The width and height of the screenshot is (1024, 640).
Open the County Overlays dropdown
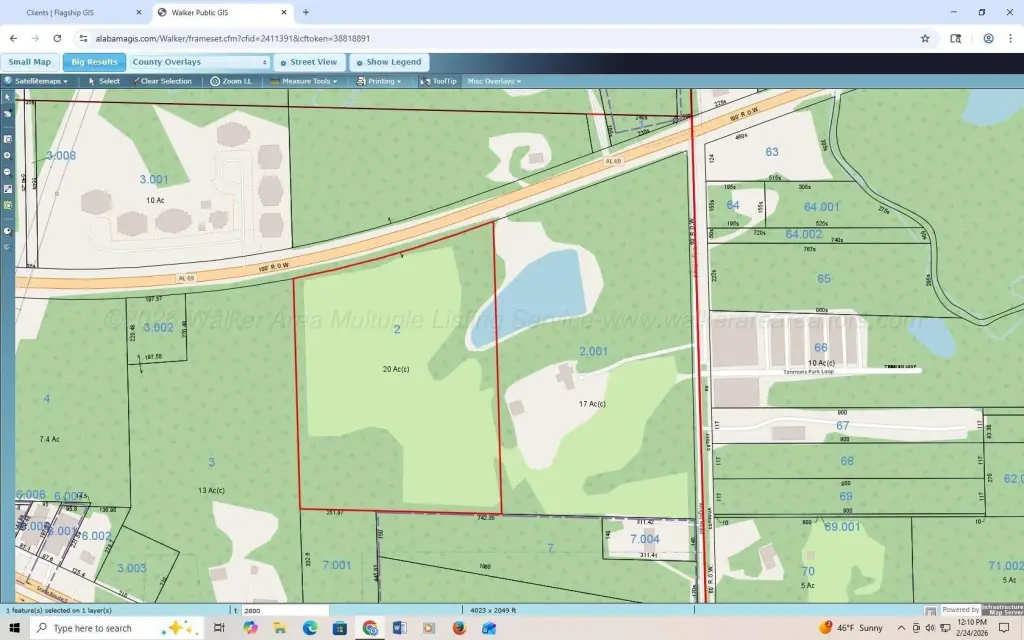(x=200, y=62)
